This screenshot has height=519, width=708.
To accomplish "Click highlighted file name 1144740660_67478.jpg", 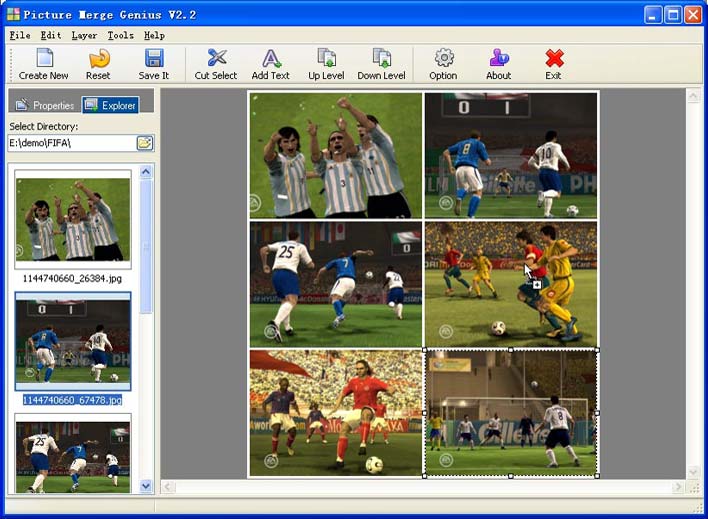I will click(72, 400).
